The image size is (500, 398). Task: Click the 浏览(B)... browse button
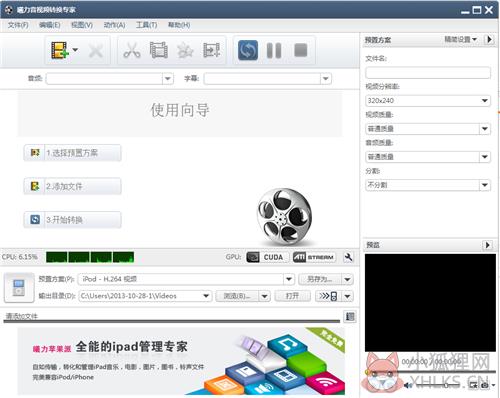(x=237, y=296)
